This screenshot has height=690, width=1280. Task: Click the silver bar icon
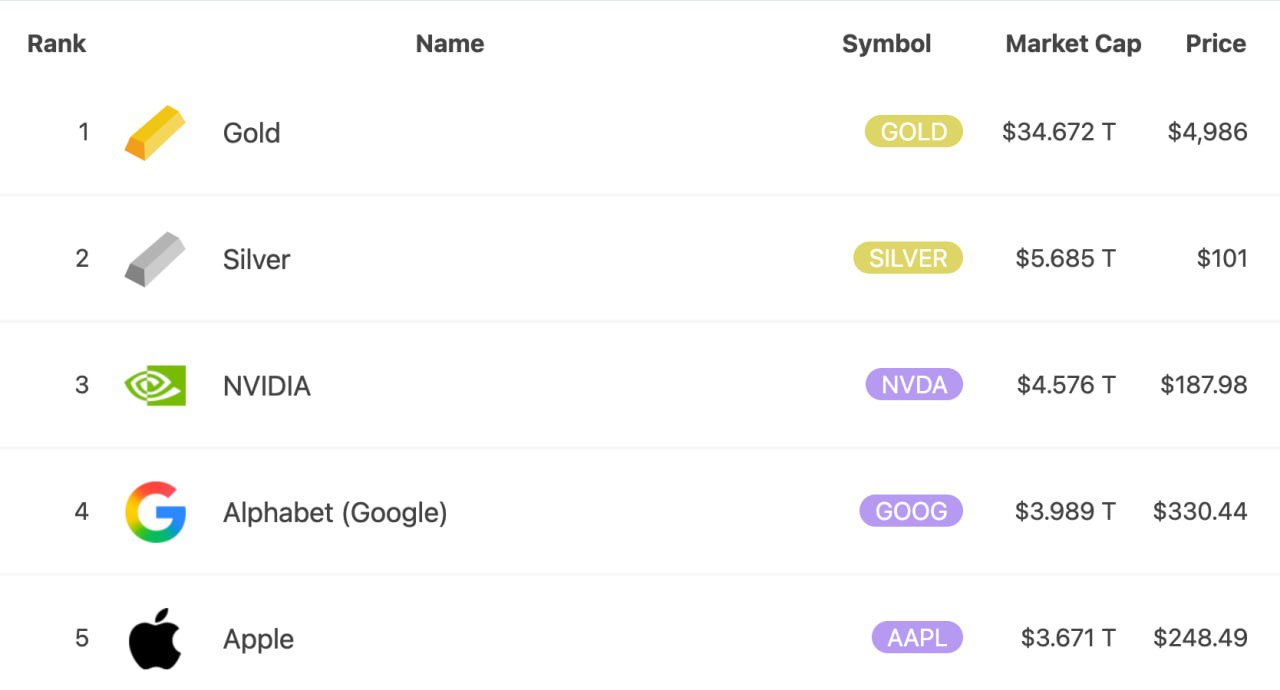click(x=155, y=259)
